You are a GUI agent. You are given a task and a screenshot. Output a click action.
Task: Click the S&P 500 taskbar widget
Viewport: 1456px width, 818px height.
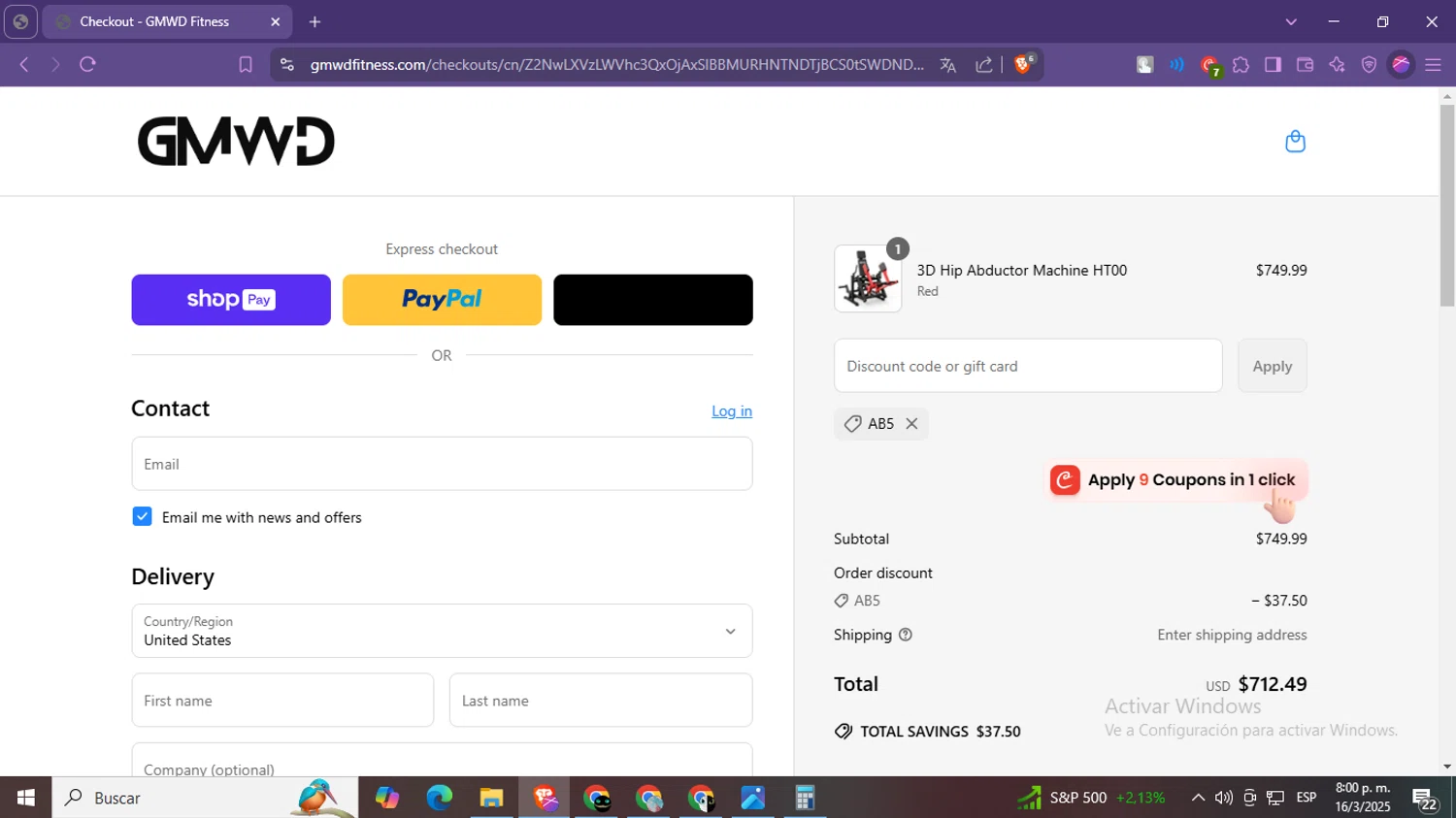(1091, 798)
